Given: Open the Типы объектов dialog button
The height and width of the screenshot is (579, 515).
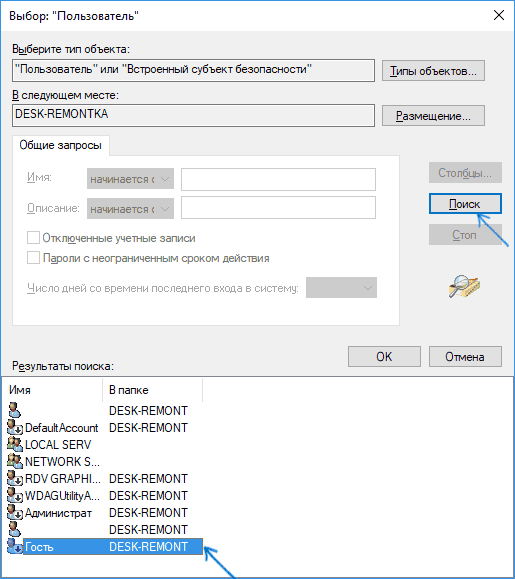Looking at the screenshot, I should click(433, 71).
